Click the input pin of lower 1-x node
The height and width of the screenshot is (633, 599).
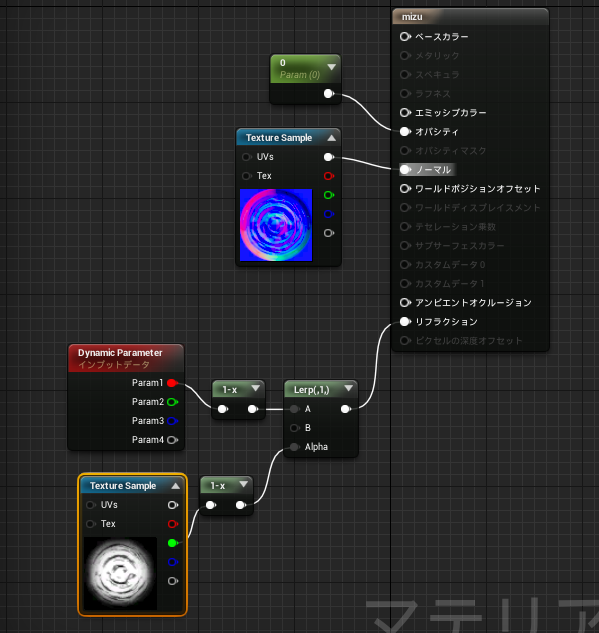211,505
